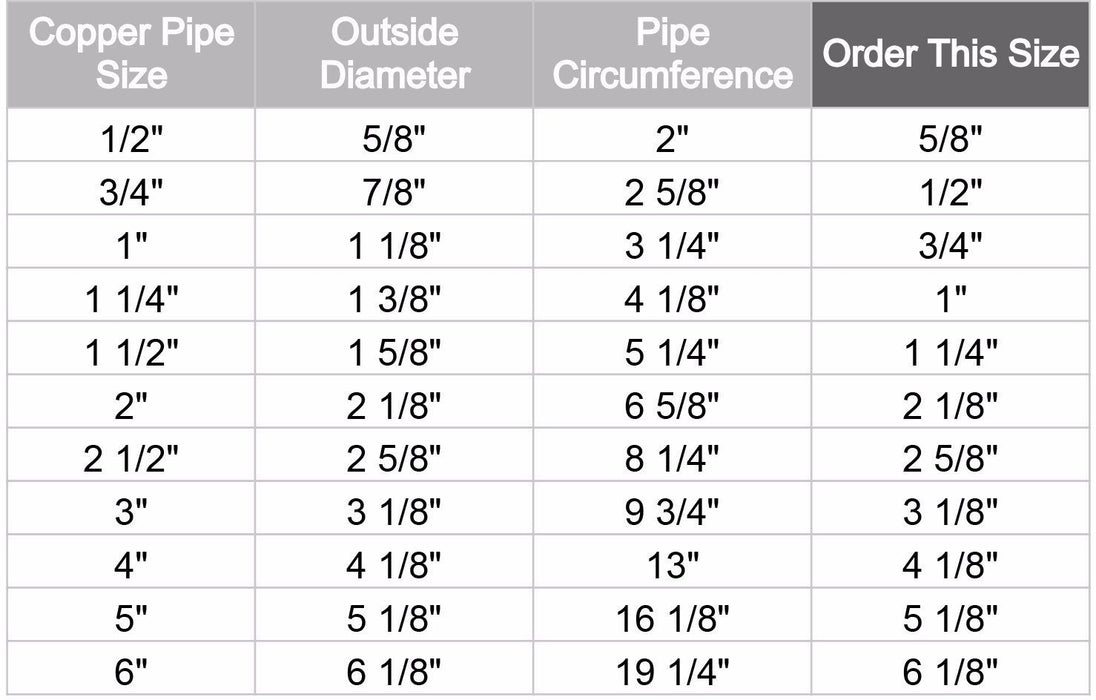The width and height of the screenshot is (1096, 700).
Task: Select the 6" copper pipe size cell
Action: (131, 674)
